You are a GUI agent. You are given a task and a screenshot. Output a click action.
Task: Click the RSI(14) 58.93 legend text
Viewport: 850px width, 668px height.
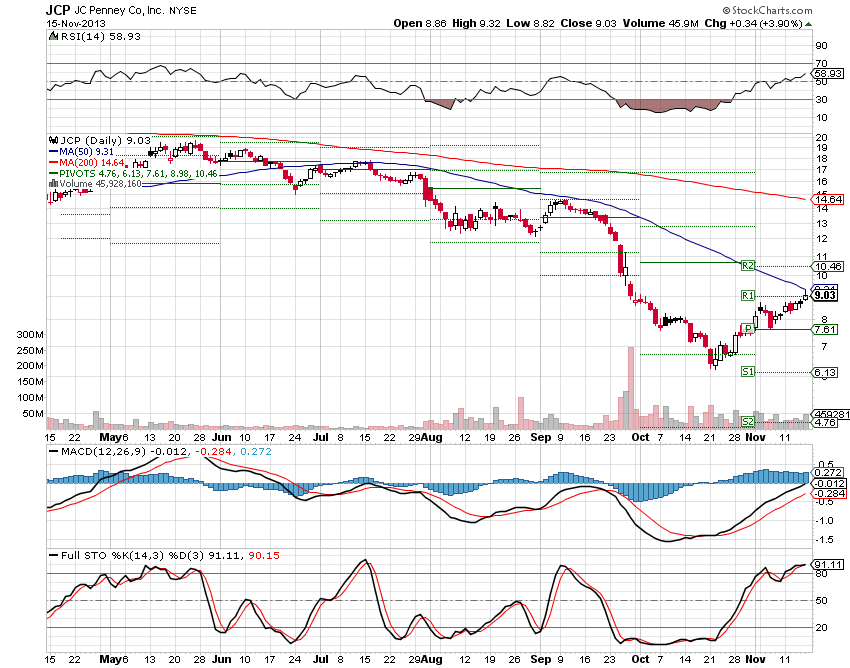(101, 36)
